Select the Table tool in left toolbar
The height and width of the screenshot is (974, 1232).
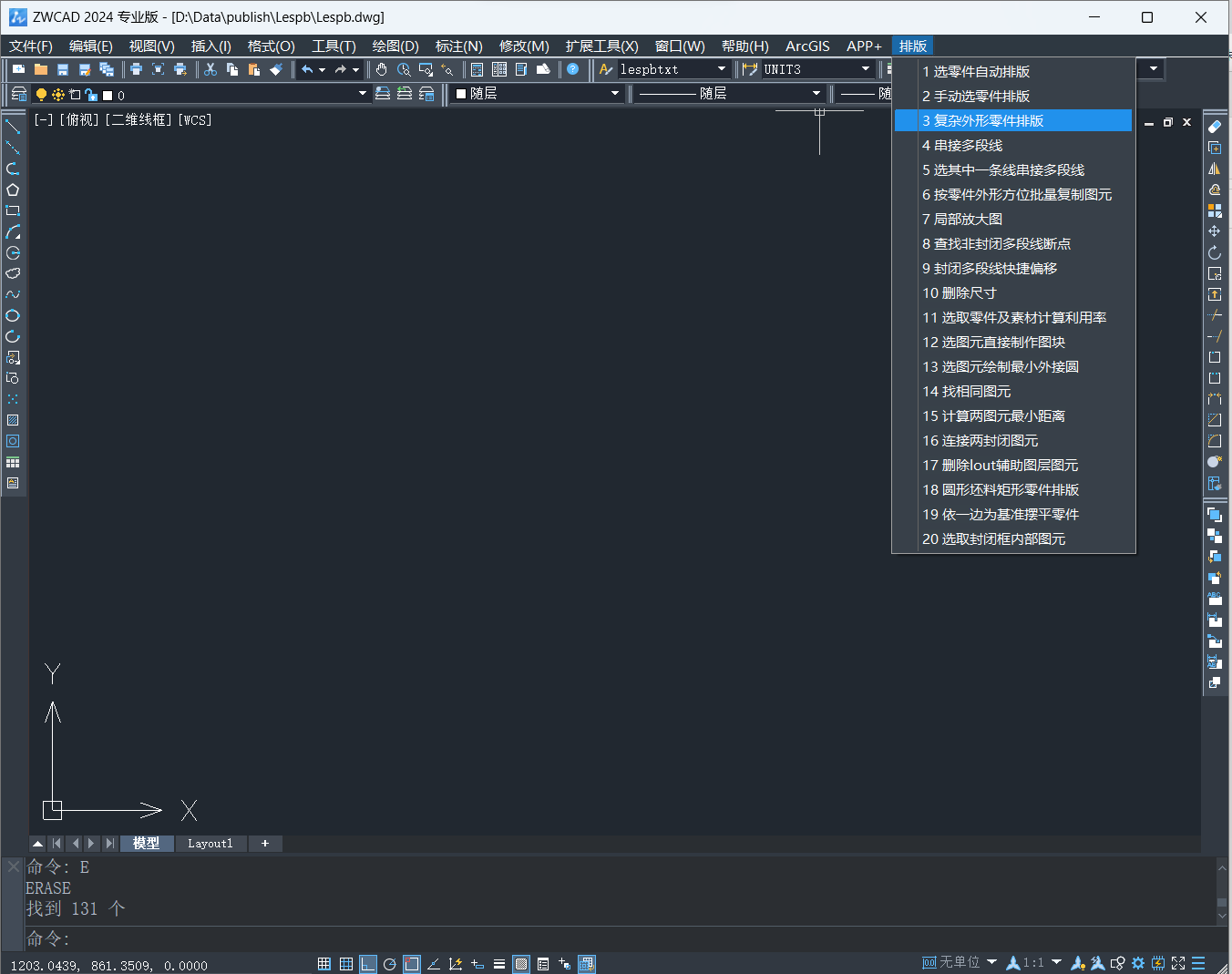[13, 462]
